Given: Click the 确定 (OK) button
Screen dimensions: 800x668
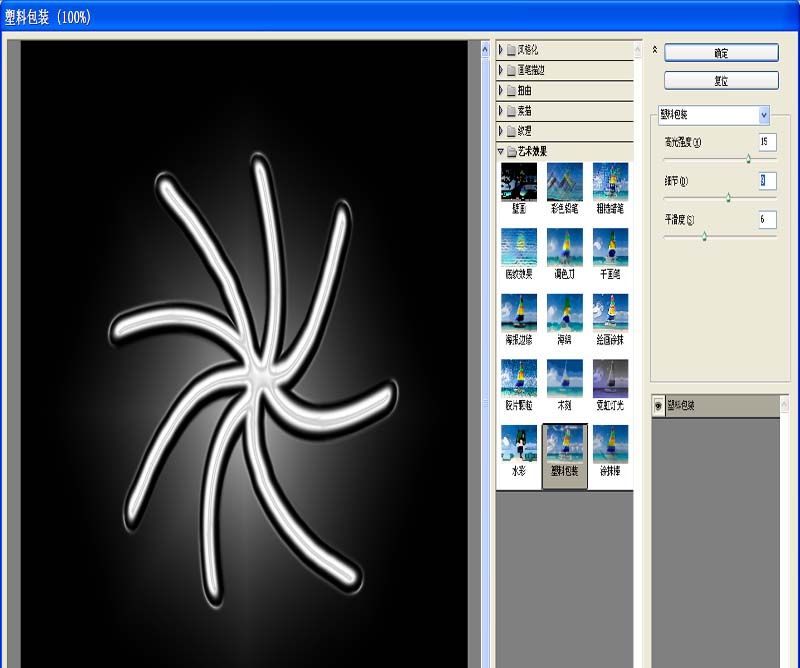Looking at the screenshot, I should tap(721, 53).
